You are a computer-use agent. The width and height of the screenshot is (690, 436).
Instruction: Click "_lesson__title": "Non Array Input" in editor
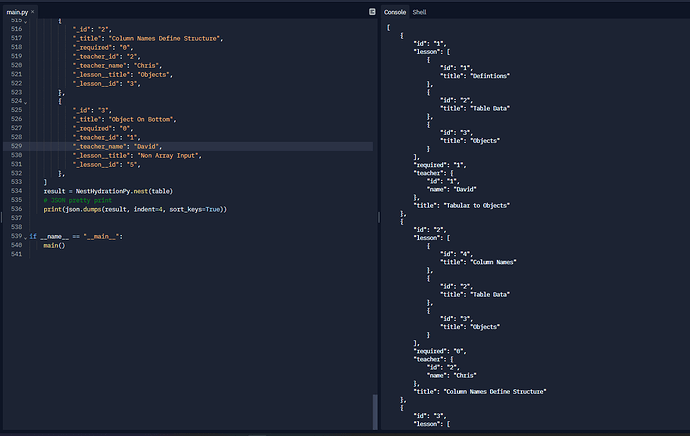(137, 156)
